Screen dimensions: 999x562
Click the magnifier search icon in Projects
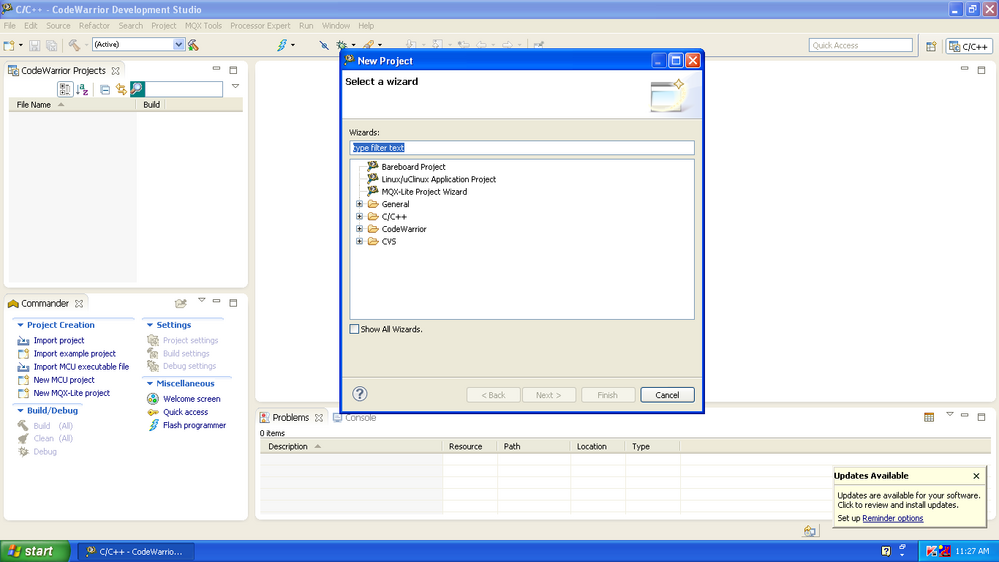[138, 89]
